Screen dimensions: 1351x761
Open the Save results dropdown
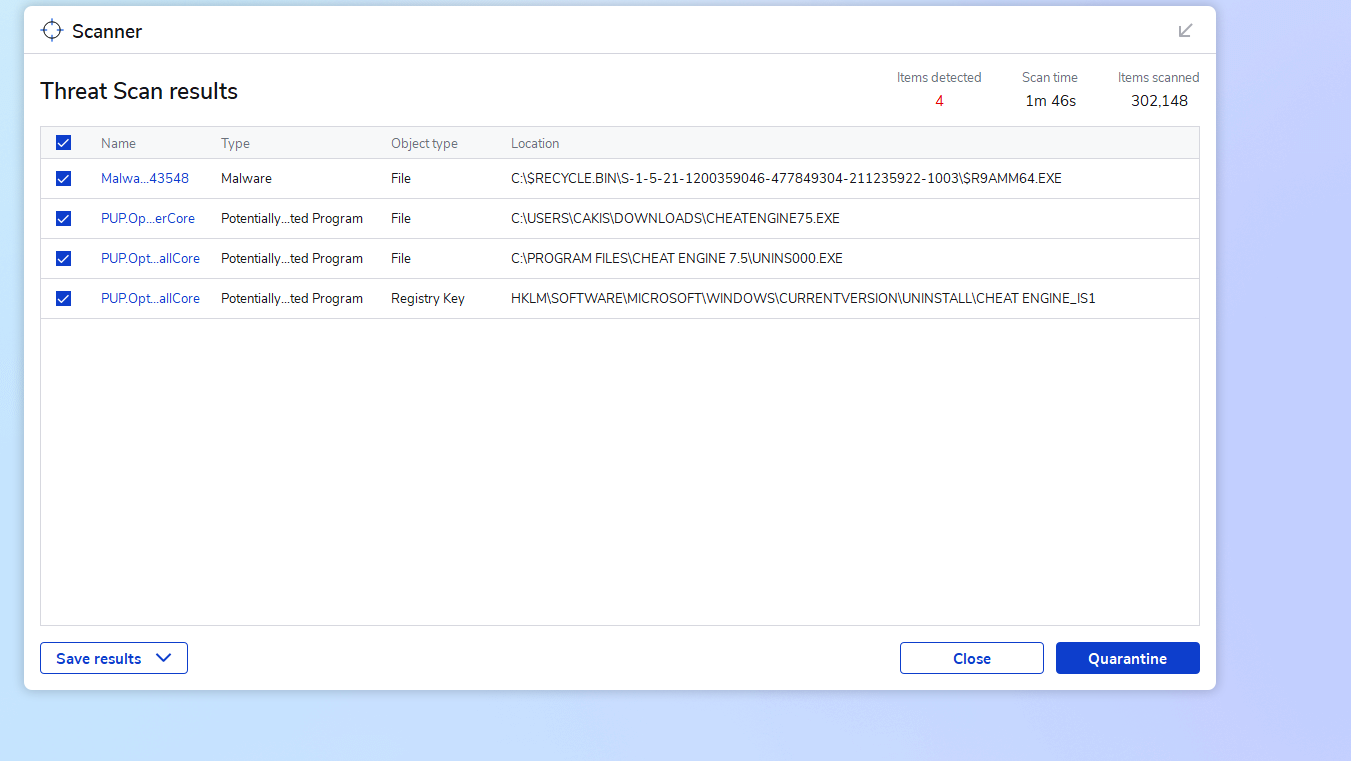114,658
